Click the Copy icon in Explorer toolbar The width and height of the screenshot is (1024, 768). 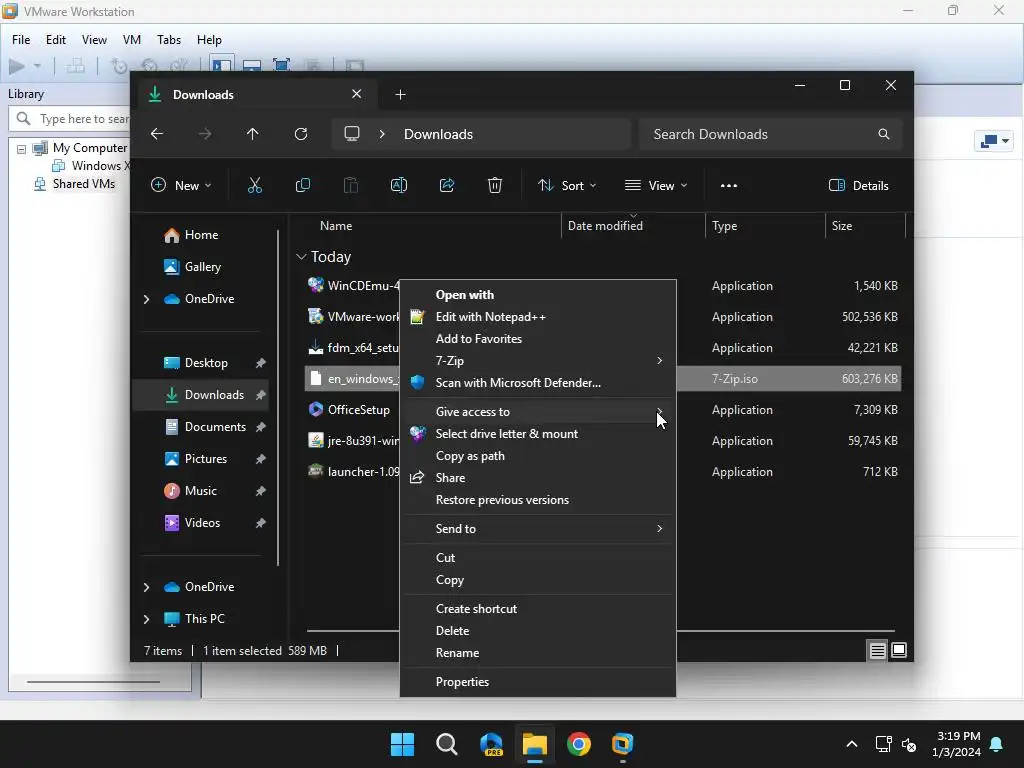(302, 185)
